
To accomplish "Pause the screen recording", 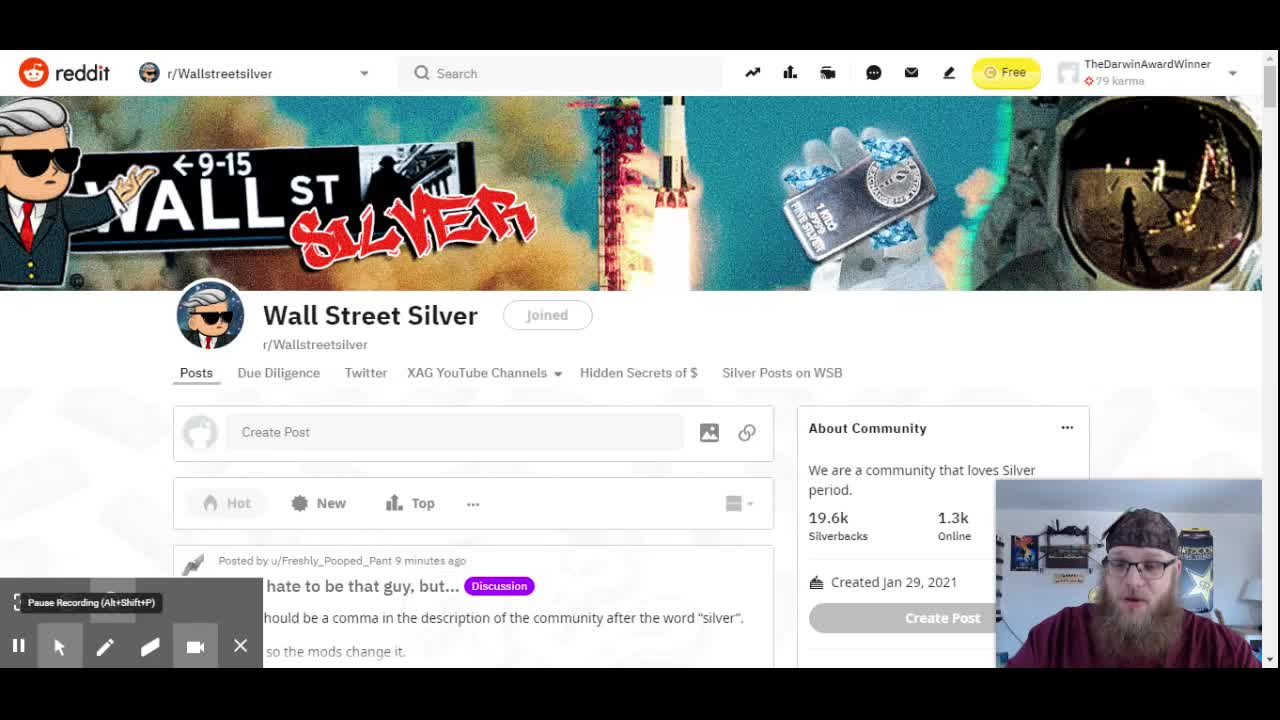I will (x=18, y=646).
